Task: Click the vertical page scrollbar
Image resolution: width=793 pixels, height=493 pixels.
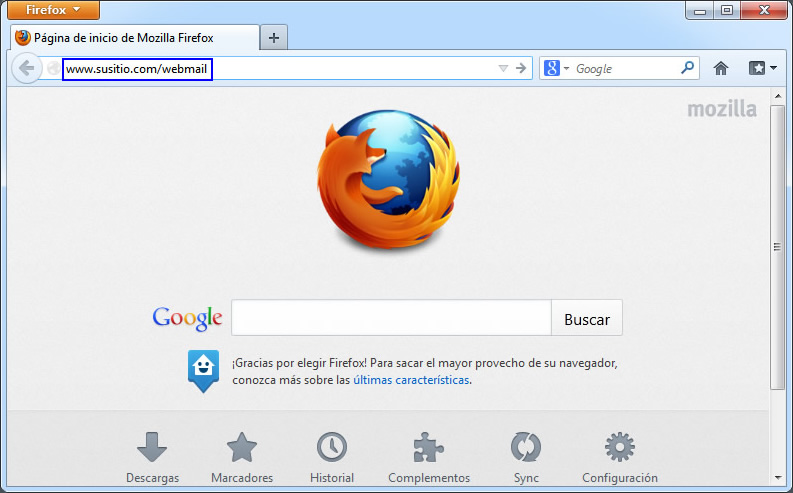Action: (777, 247)
